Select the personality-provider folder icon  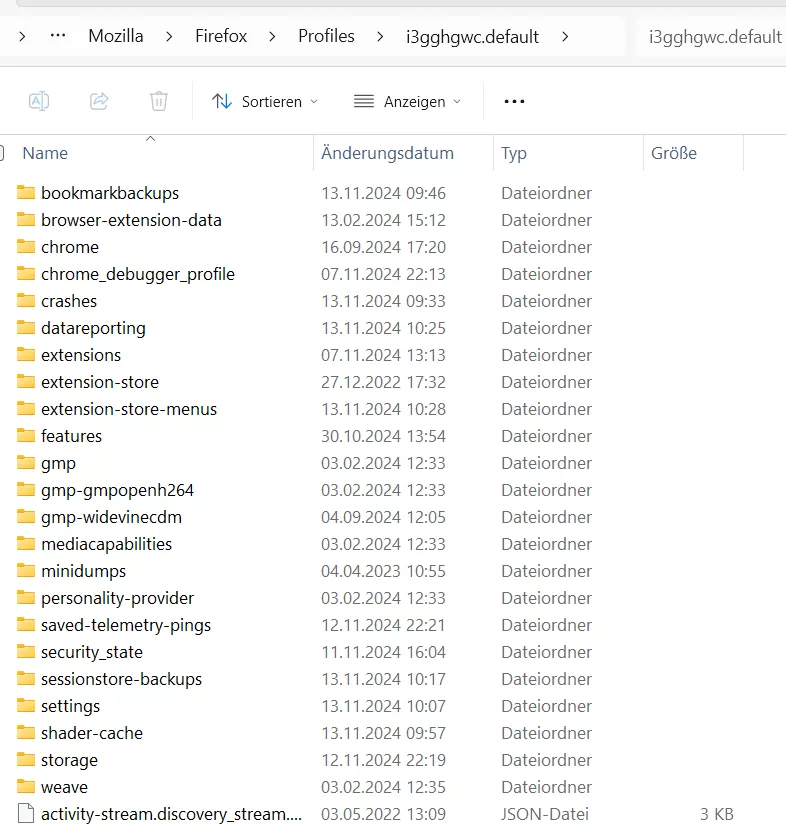26,597
